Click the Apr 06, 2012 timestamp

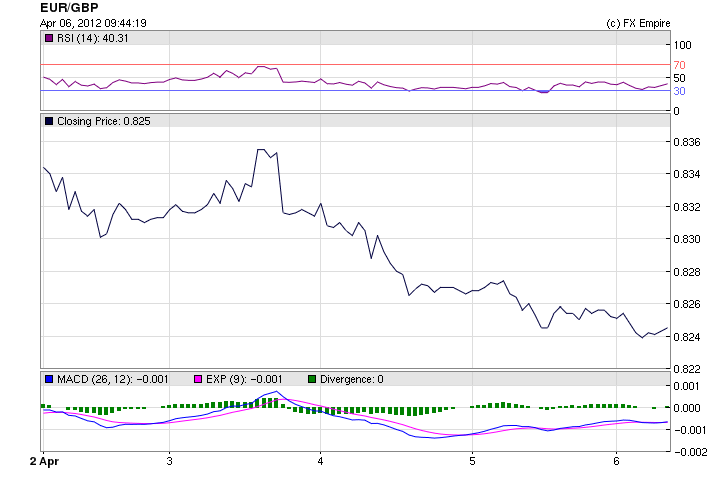point(94,22)
